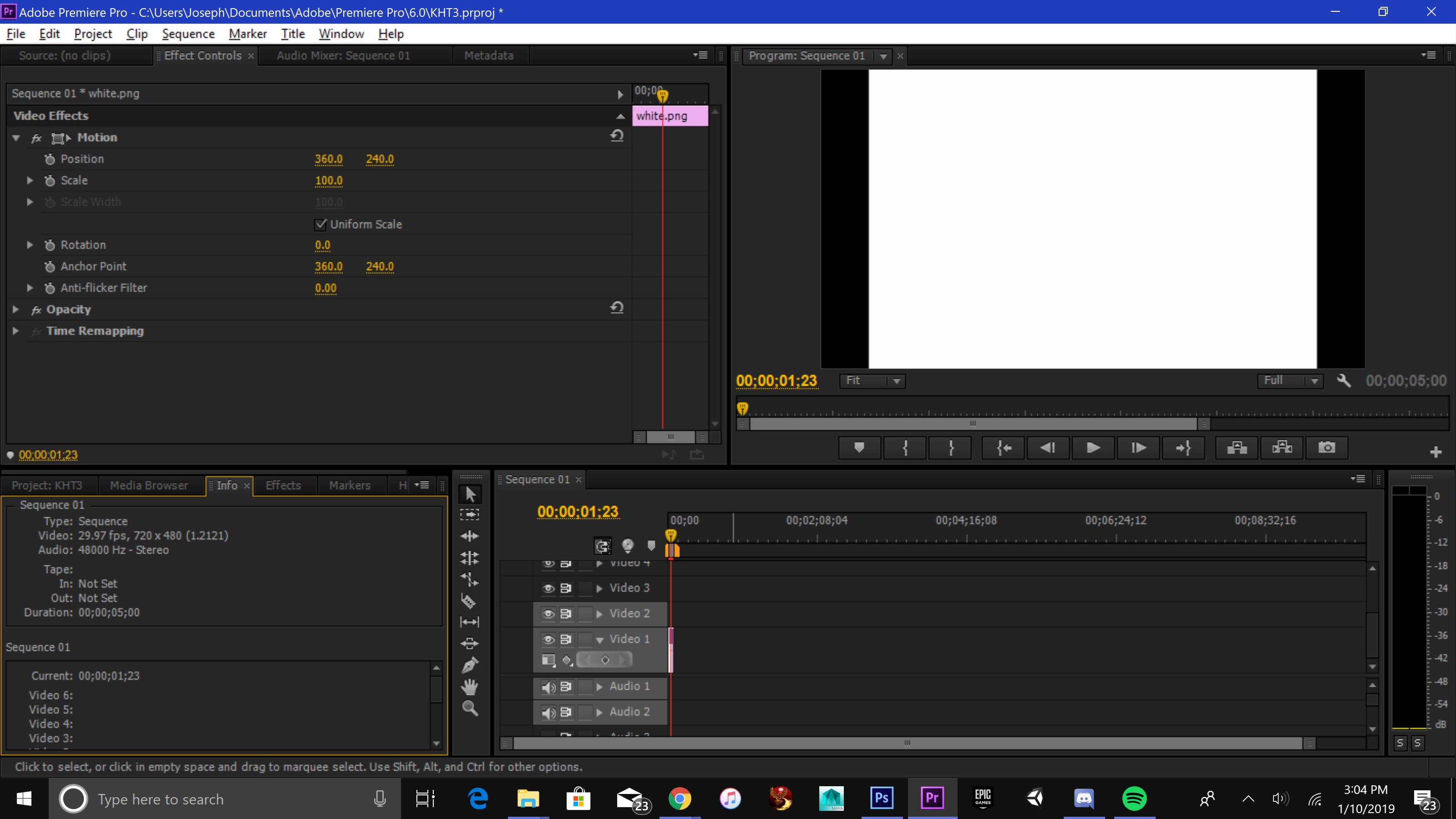Click the timeline timecode 00;00;01;23
The height and width of the screenshot is (819, 1456).
pos(578,511)
